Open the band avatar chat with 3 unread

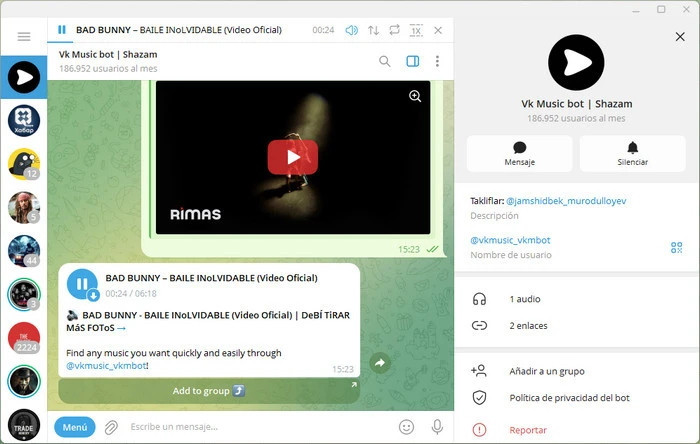click(x=24, y=295)
